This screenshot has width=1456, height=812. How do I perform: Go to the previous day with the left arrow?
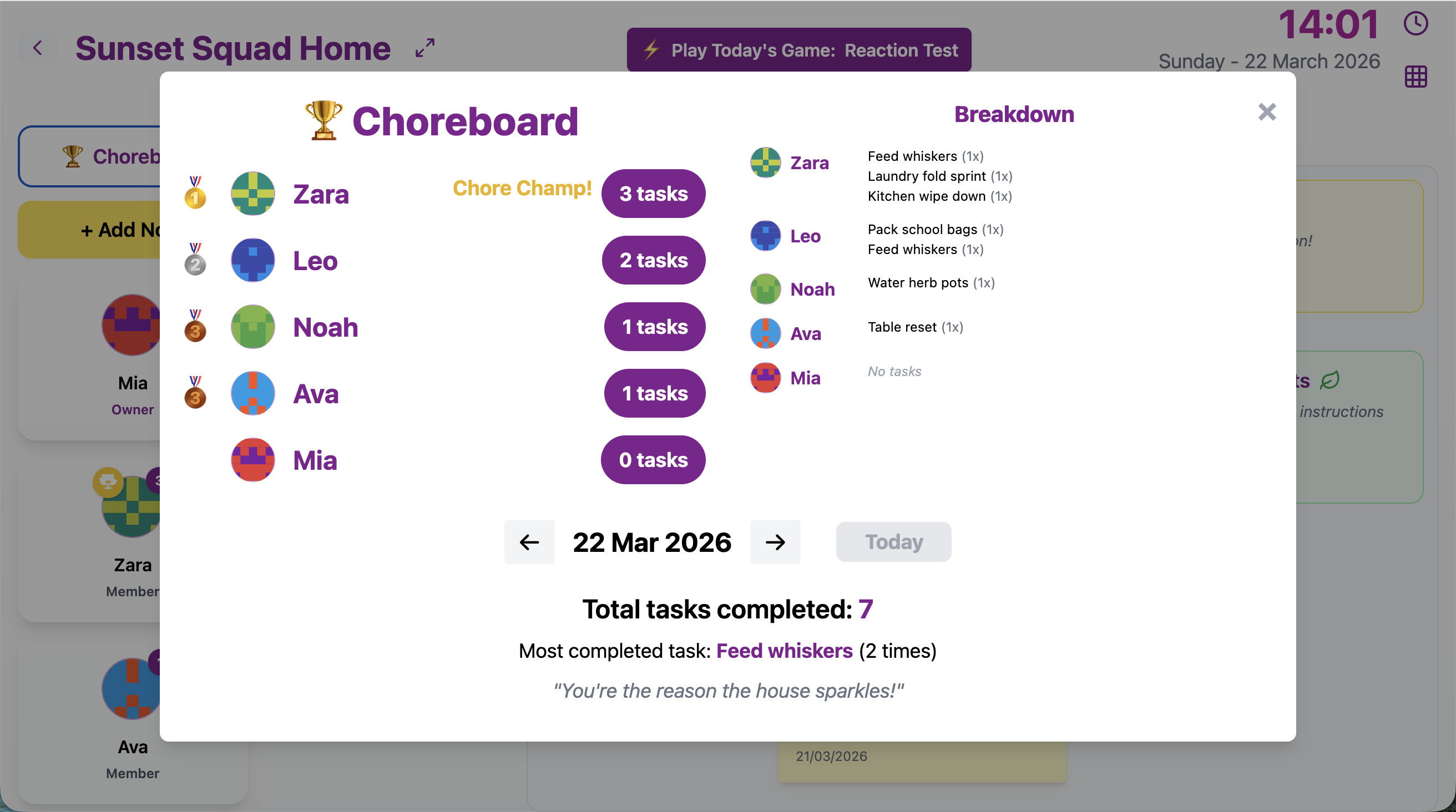(x=529, y=542)
